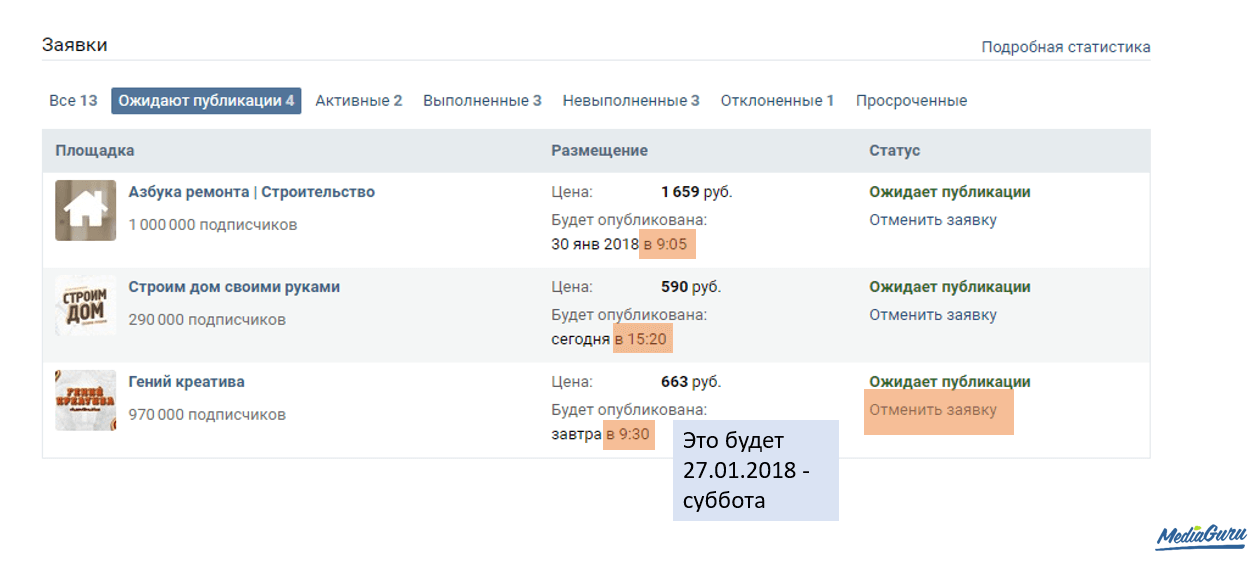1257x565 pixels.
Task: Select the Ожидают публикации 4 tab
Action: click(206, 101)
